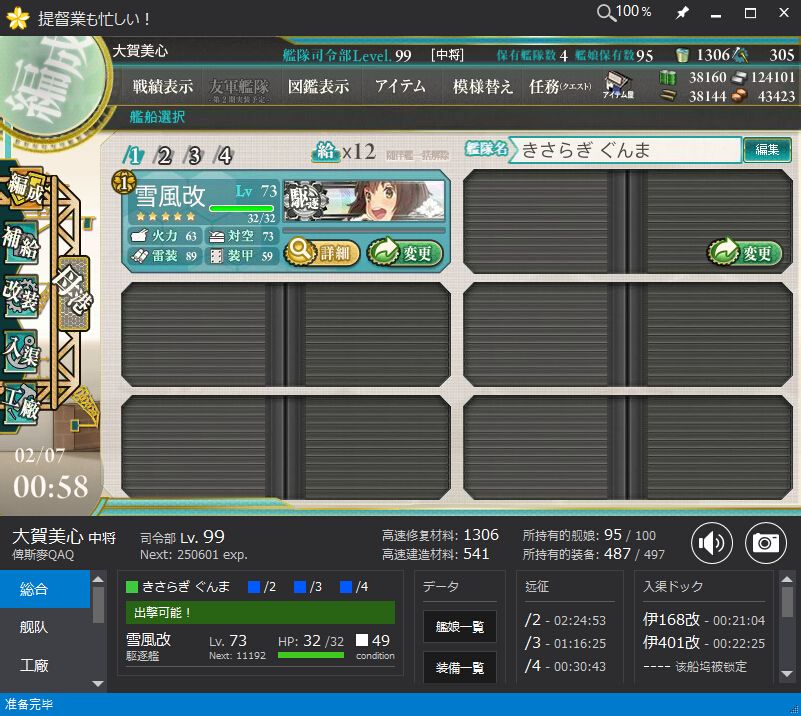Click expedition /3 - 01:16:25 entry

coord(565,642)
